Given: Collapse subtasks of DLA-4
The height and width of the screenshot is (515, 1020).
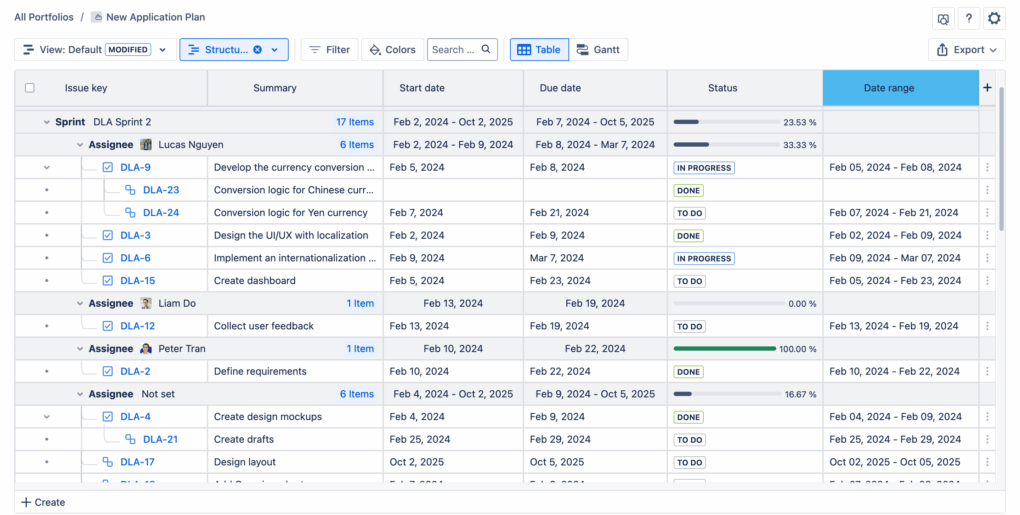Looking at the screenshot, I should pos(47,417).
